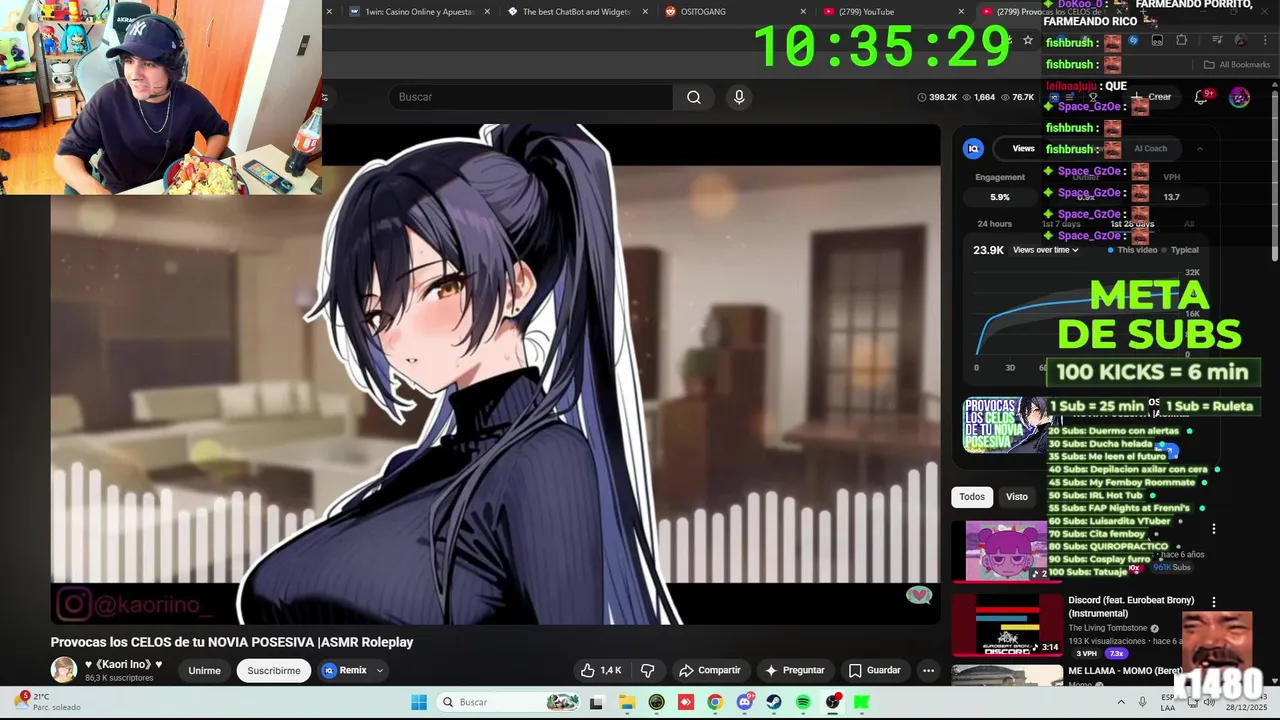Screen dimensions: 1280x720
Task: Open the YouTube notifications bell
Action: tap(1201, 97)
